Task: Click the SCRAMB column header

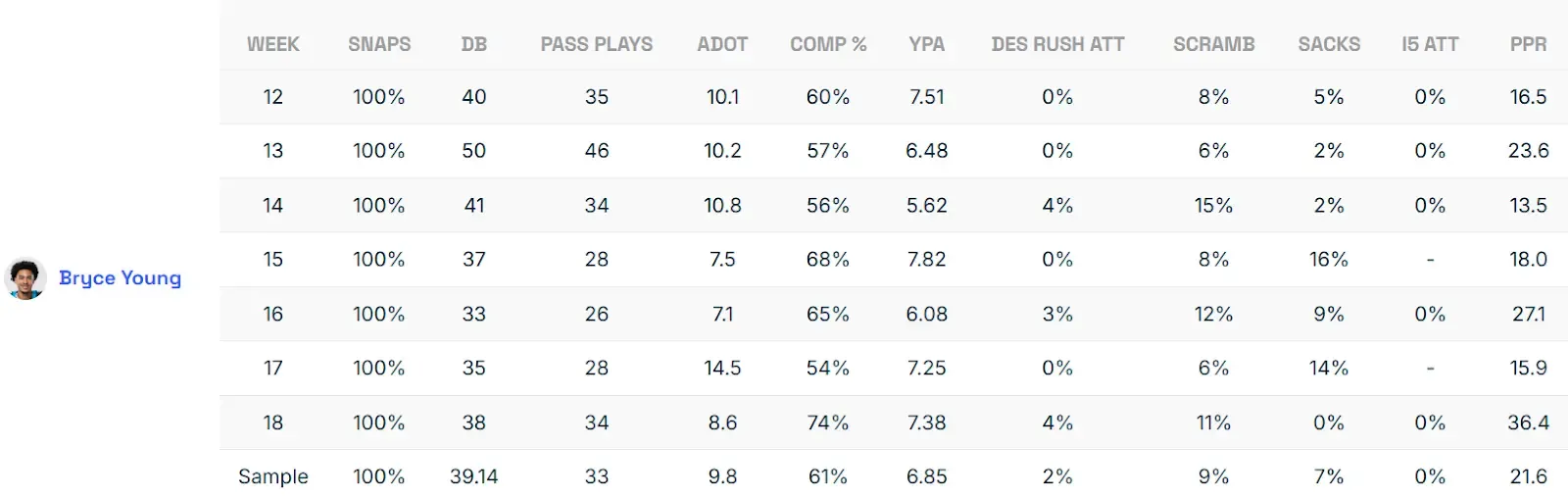Action: (1213, 44)
